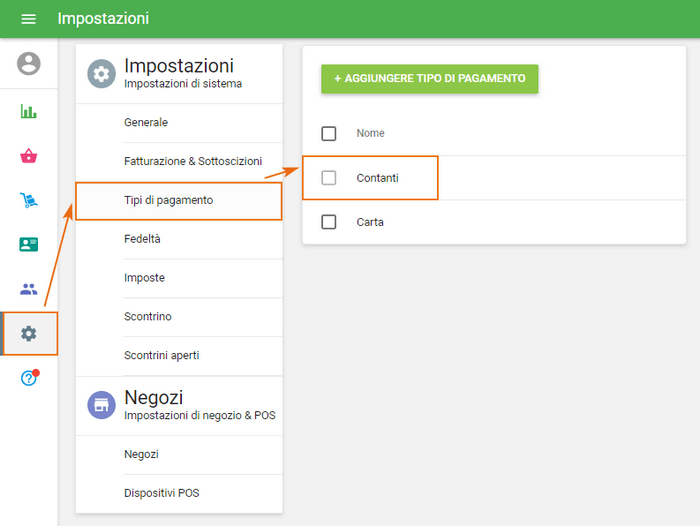The width and height of the screenshot is (700, 526).
Task: Go to the Imposte settings page
Action: (144, 278)
